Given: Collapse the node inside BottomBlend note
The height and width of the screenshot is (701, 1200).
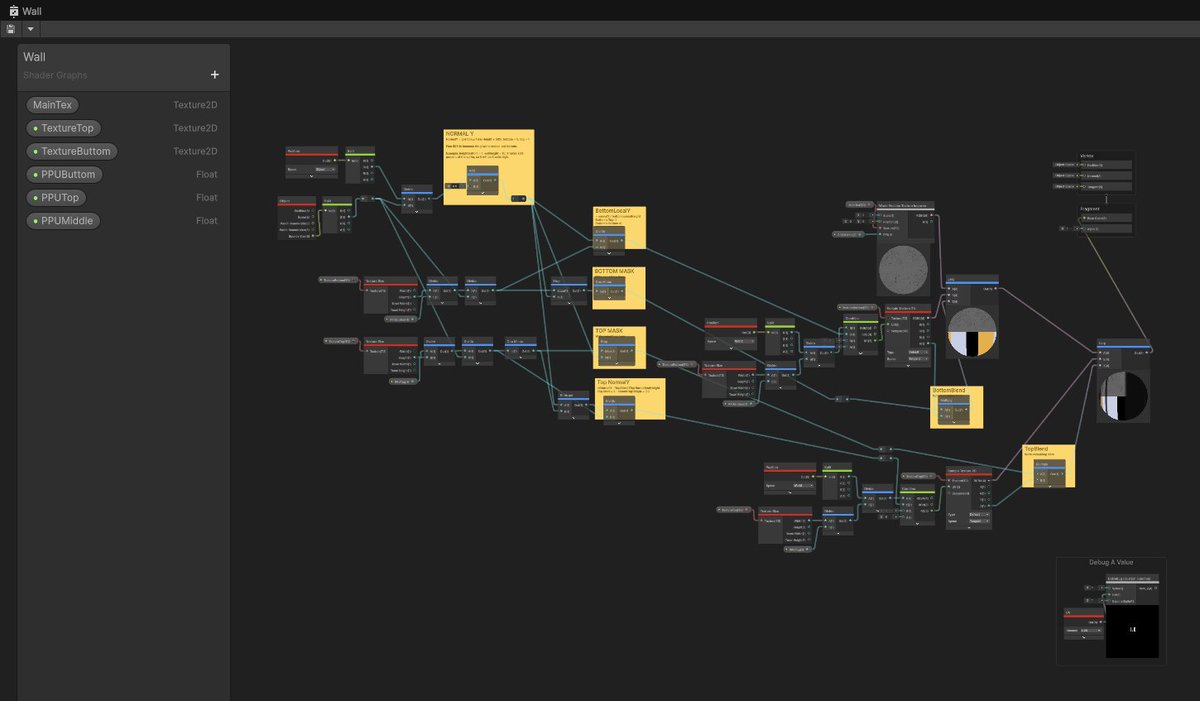Looking at the screenshot, I should point(955,421).
